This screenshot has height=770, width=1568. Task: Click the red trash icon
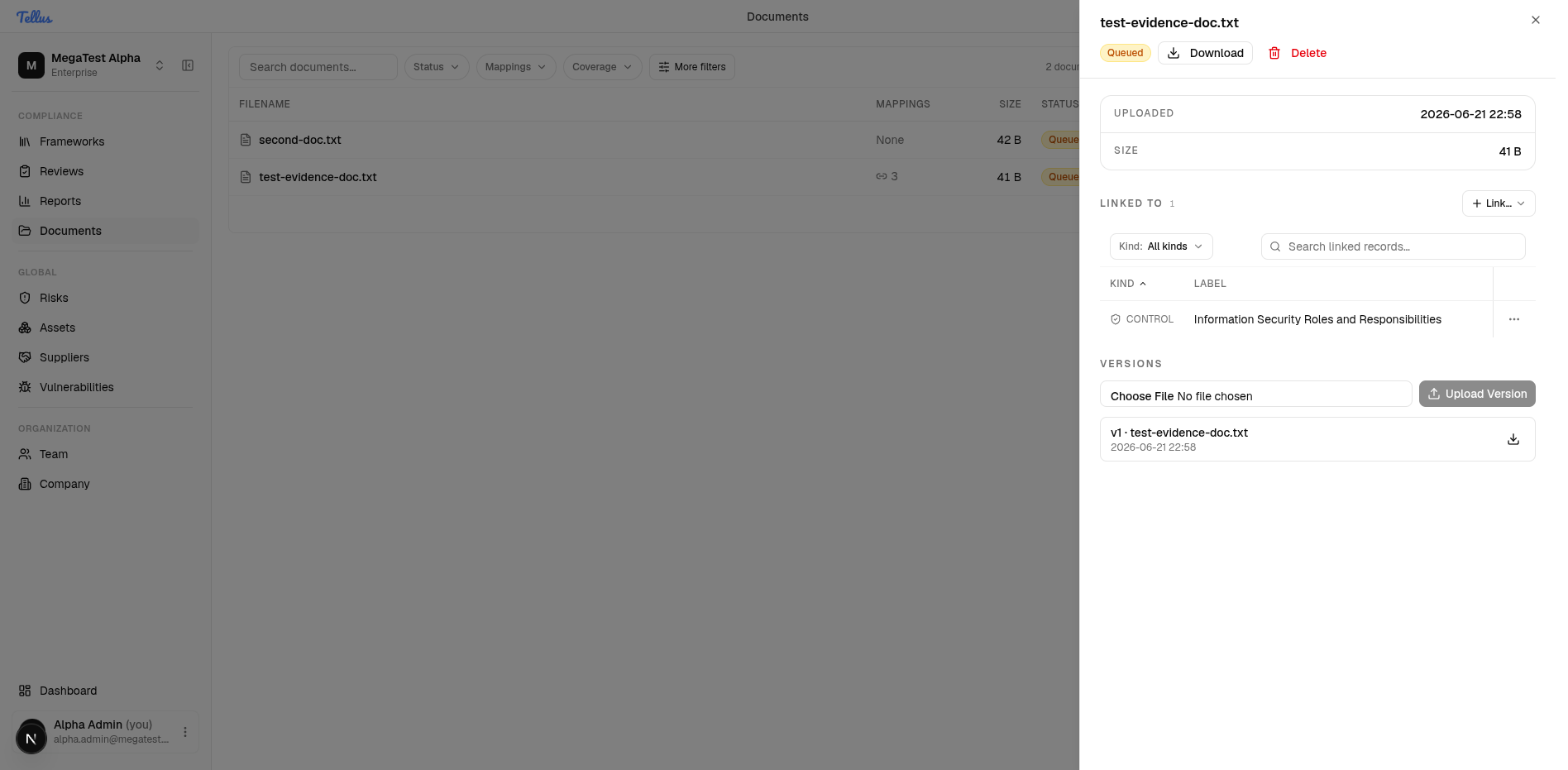point(1274,53)
